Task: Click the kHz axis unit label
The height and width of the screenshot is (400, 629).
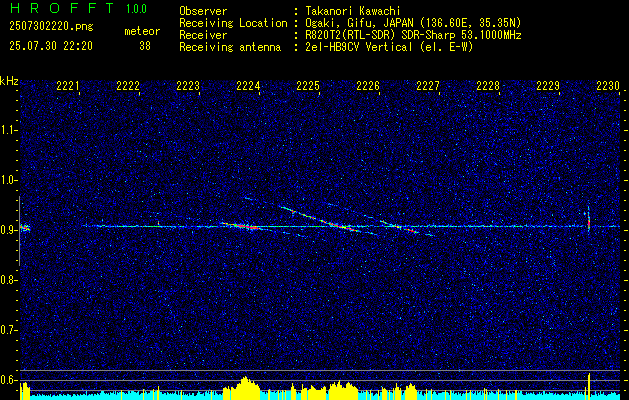Action: (x=10, y=81)
